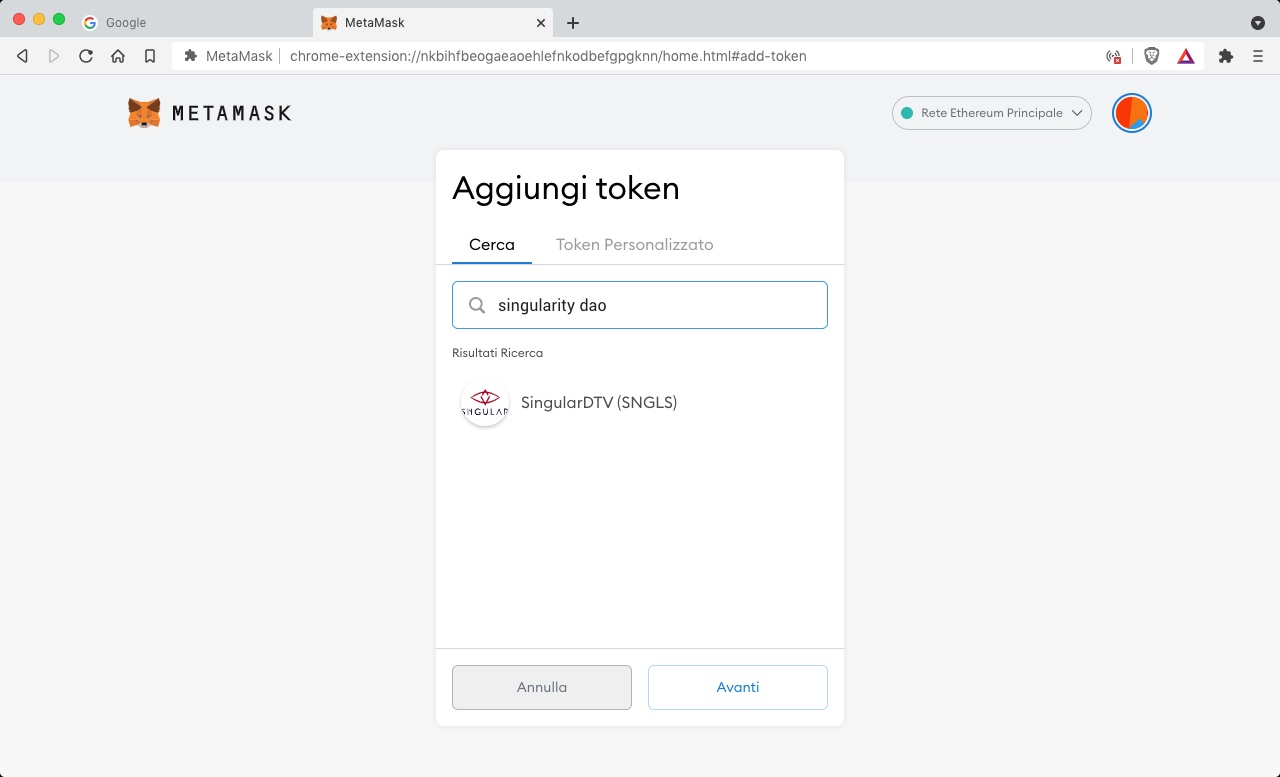This screenshot has height=777, width=1280.
Task: Open the browser extensions puzzle icon
Action: tap(1226, 56)
